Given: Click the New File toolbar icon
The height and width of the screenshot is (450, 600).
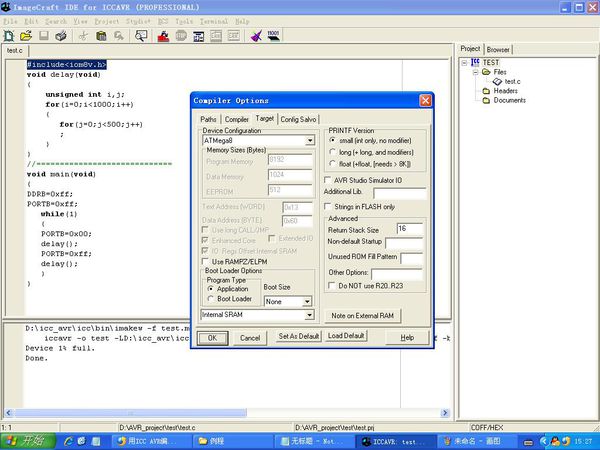Looking at the screenshot, I should point(11,36).
